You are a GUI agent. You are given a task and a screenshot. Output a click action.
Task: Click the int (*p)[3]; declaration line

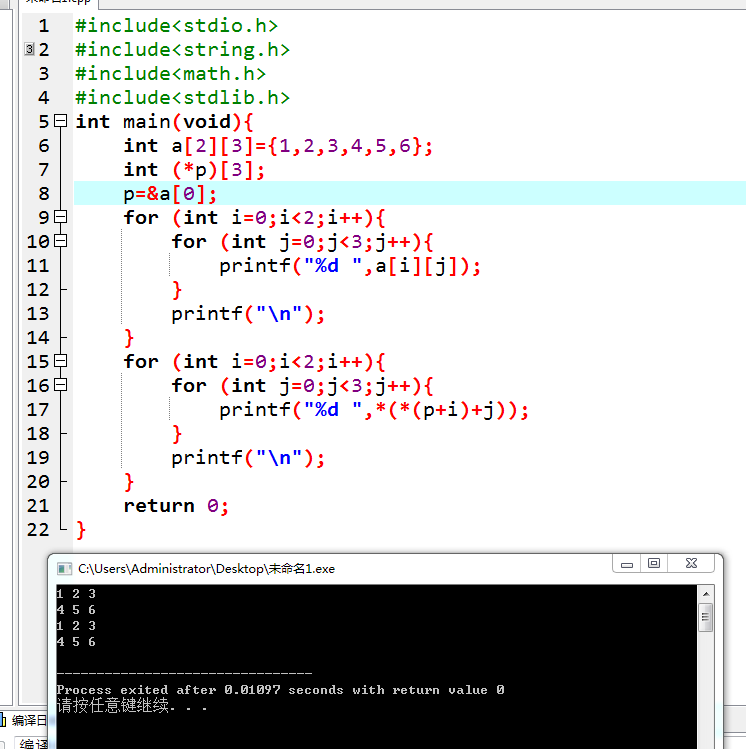pos(194,170)
